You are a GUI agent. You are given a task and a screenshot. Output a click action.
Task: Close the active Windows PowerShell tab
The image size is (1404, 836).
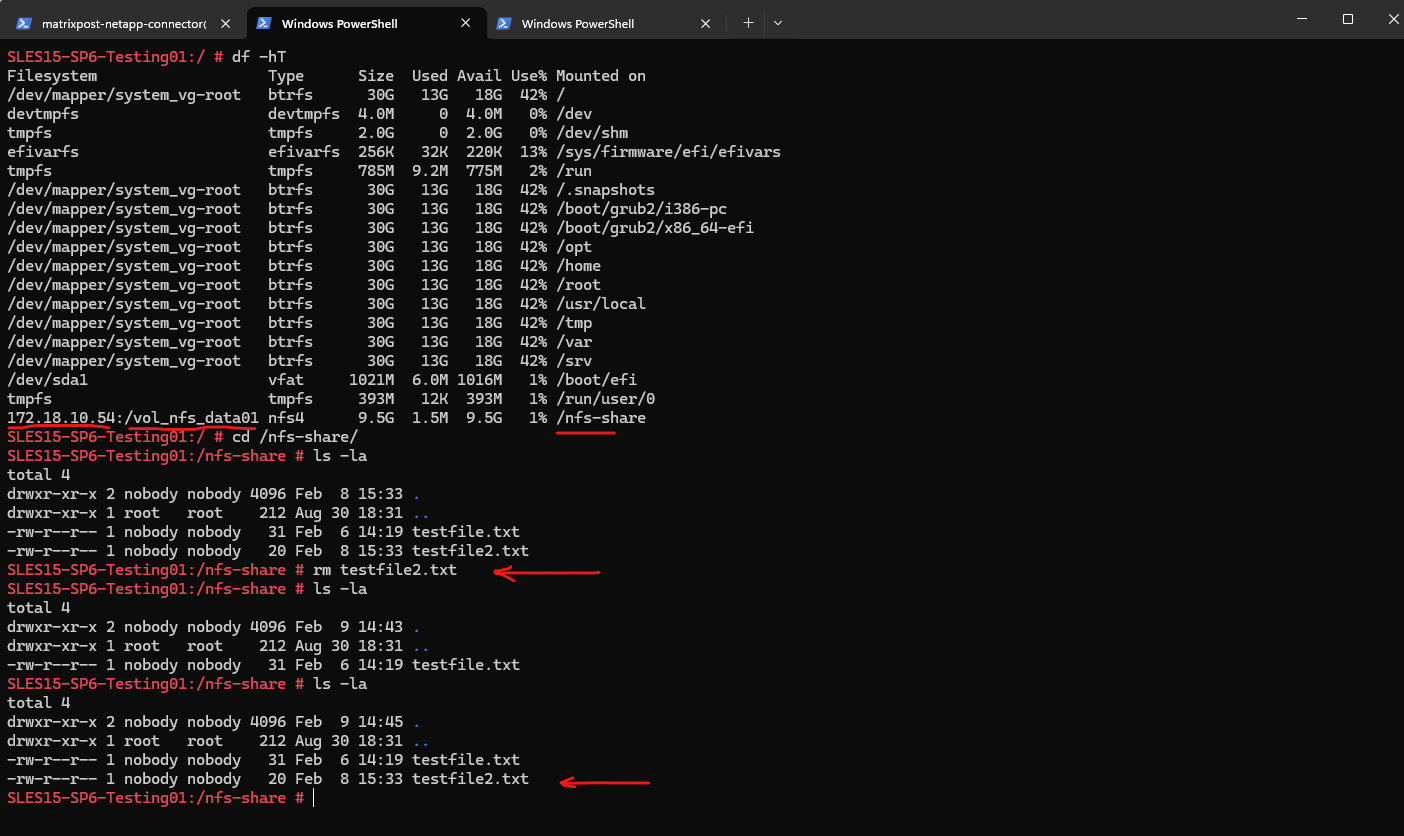467,23
